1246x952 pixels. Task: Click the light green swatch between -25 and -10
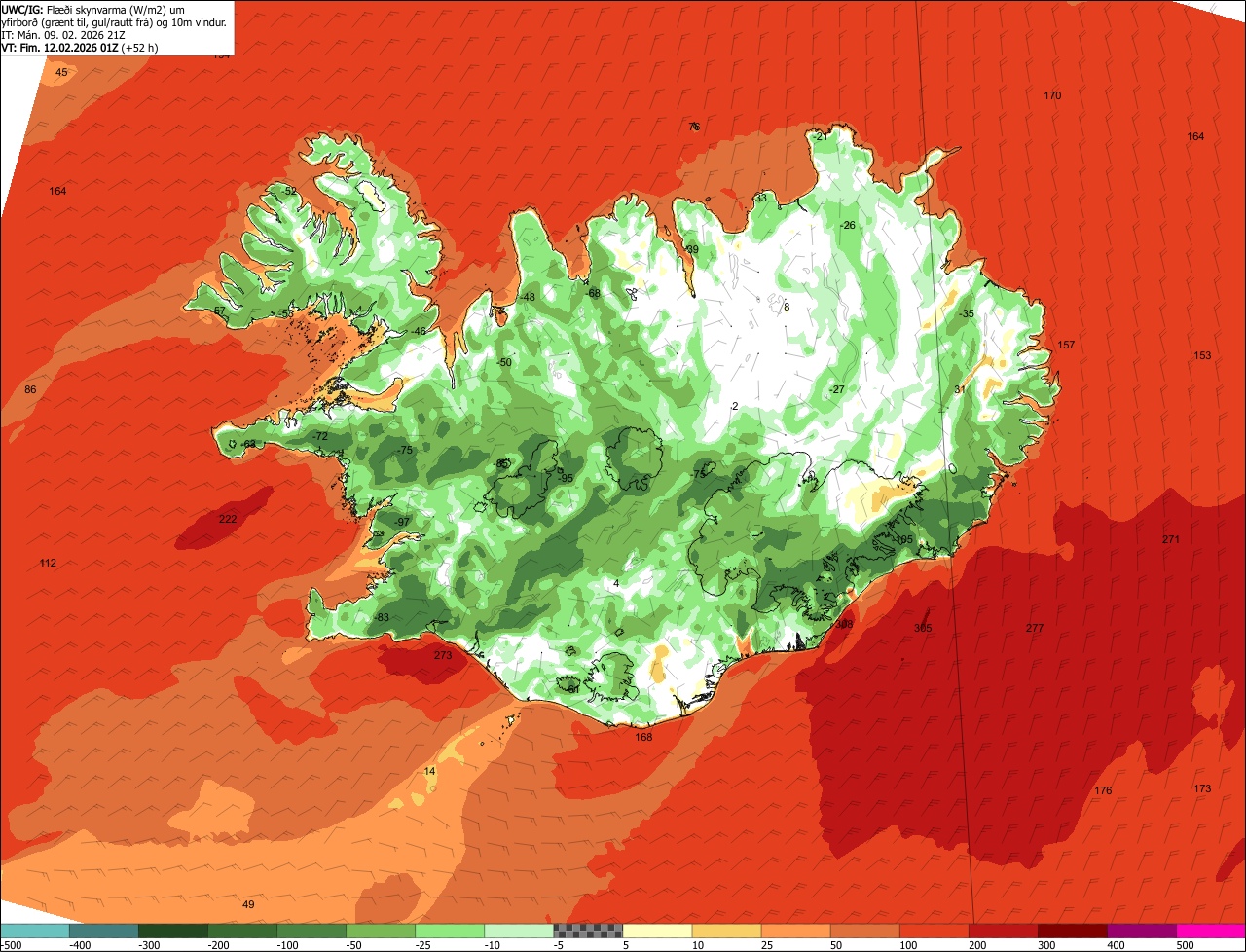click(x=450, y=931)
